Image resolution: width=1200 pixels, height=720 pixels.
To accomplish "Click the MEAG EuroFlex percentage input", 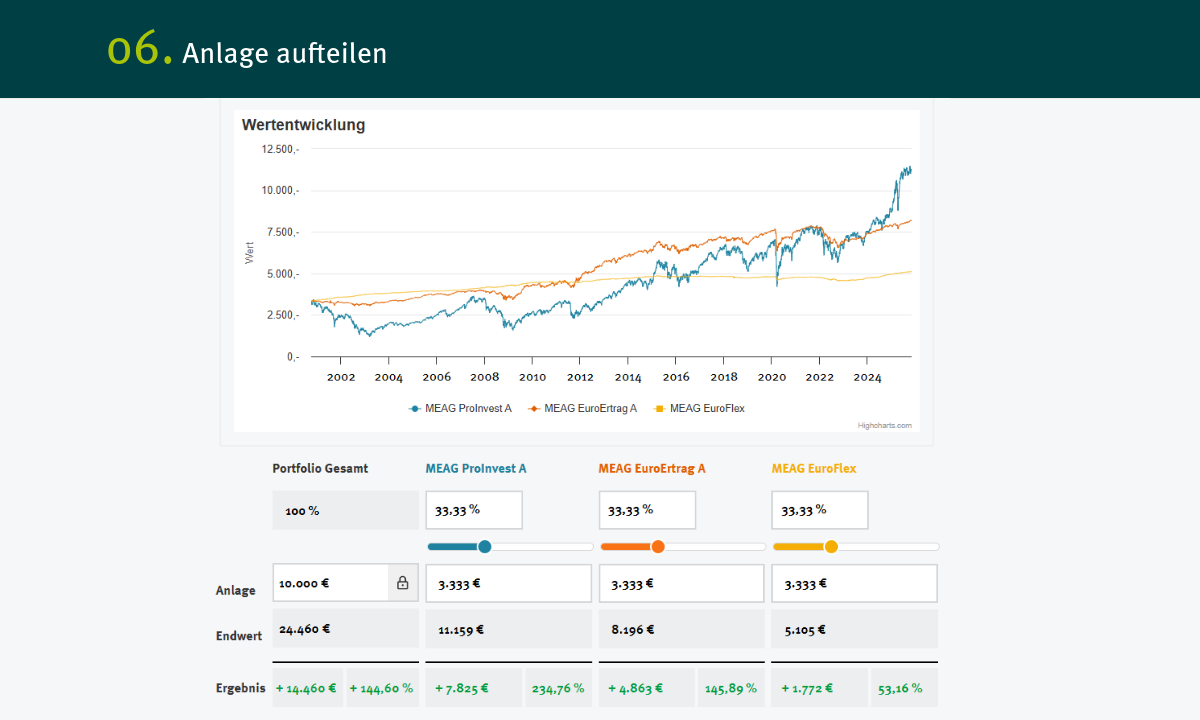I will click(820, 510).
